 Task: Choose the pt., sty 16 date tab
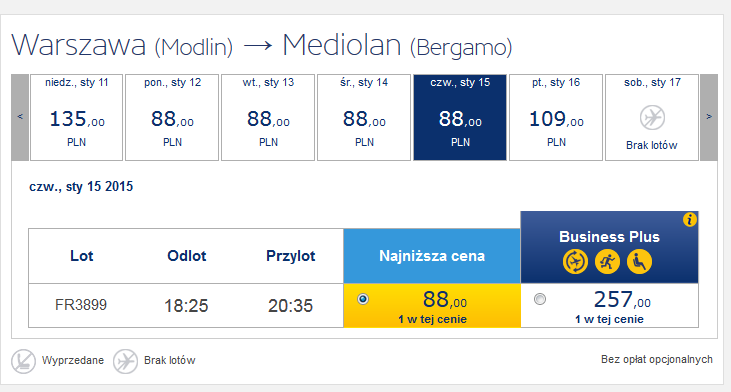click(x=556, y=117)
